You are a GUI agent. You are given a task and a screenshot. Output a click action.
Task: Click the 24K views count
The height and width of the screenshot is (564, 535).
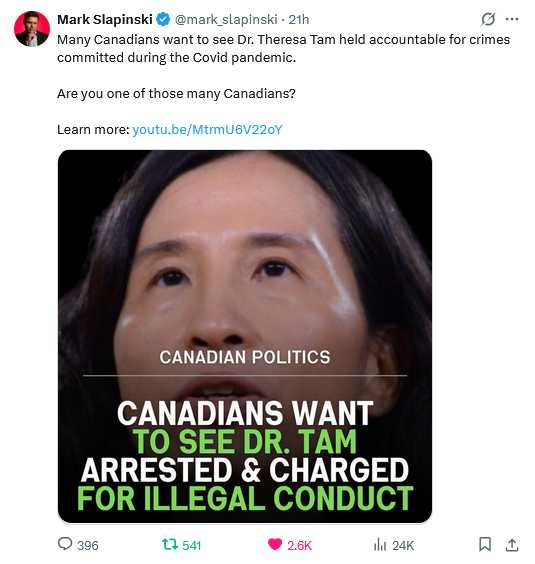(403, 545)
